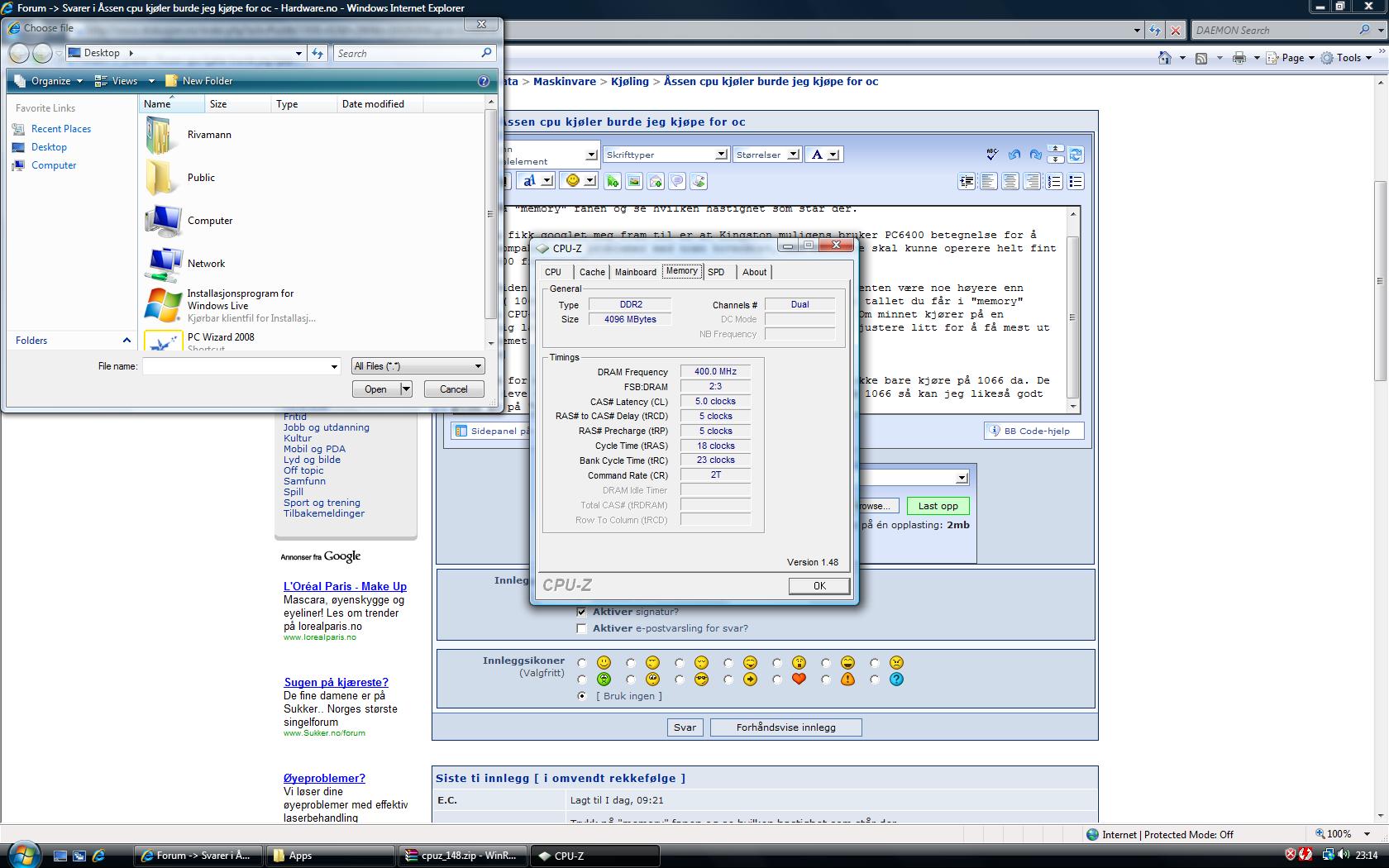1389x868 pixels.
Task: Click the refresh icon next to Desktop address
Action: [317, 53]
